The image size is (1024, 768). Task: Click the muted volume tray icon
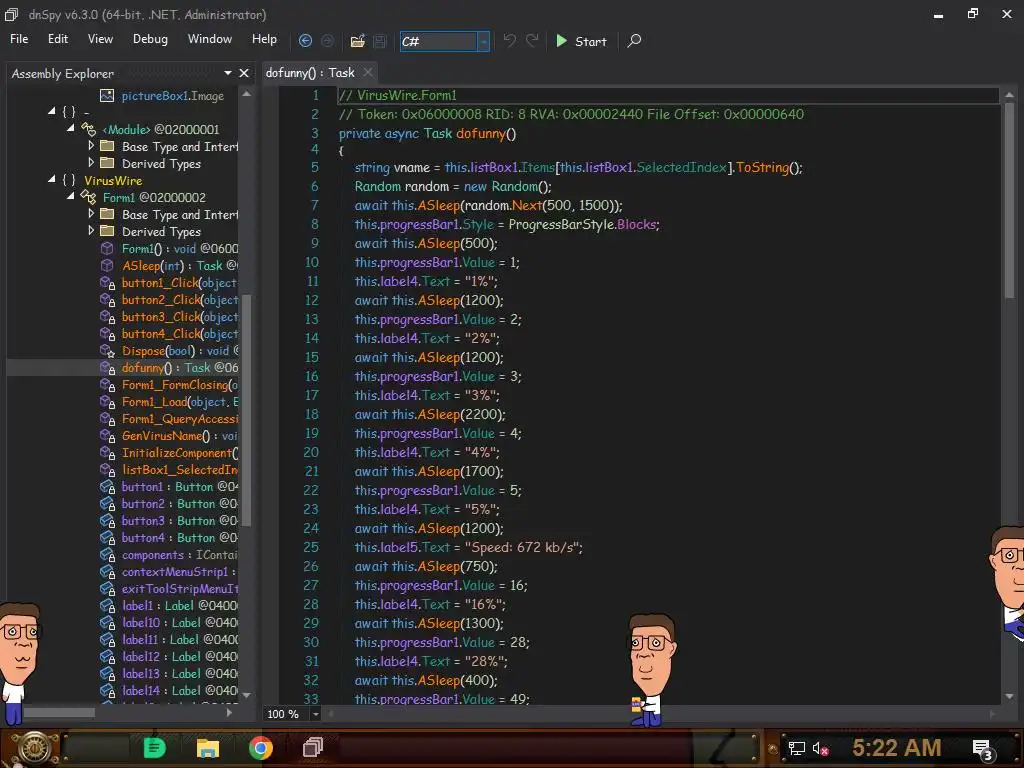[x=820, y=748]
